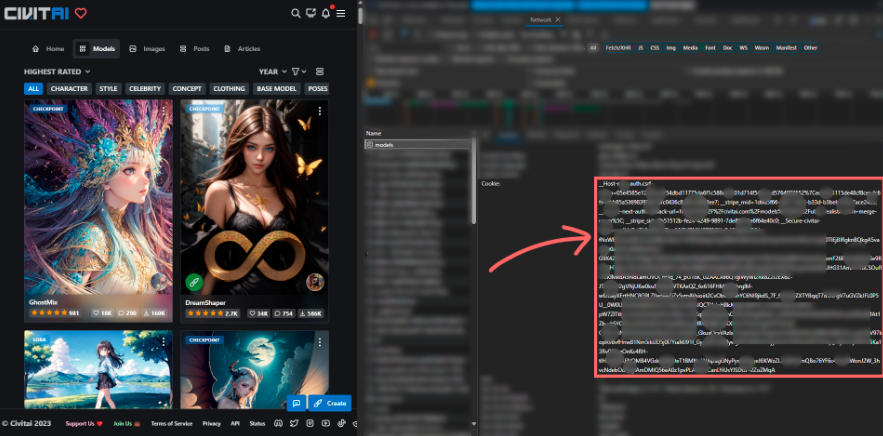883x436 pixels.
Task: Click the GhostMix title
Action: tap(43, 302)
